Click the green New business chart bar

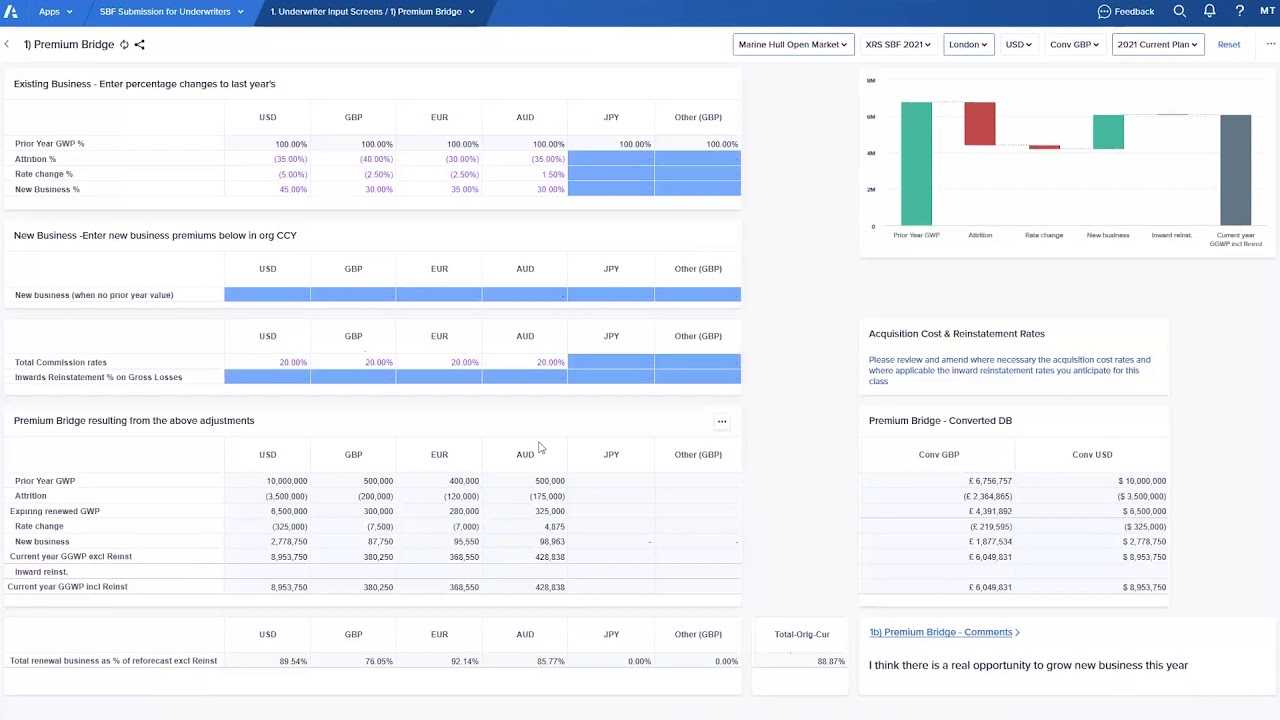[1108, 132]
